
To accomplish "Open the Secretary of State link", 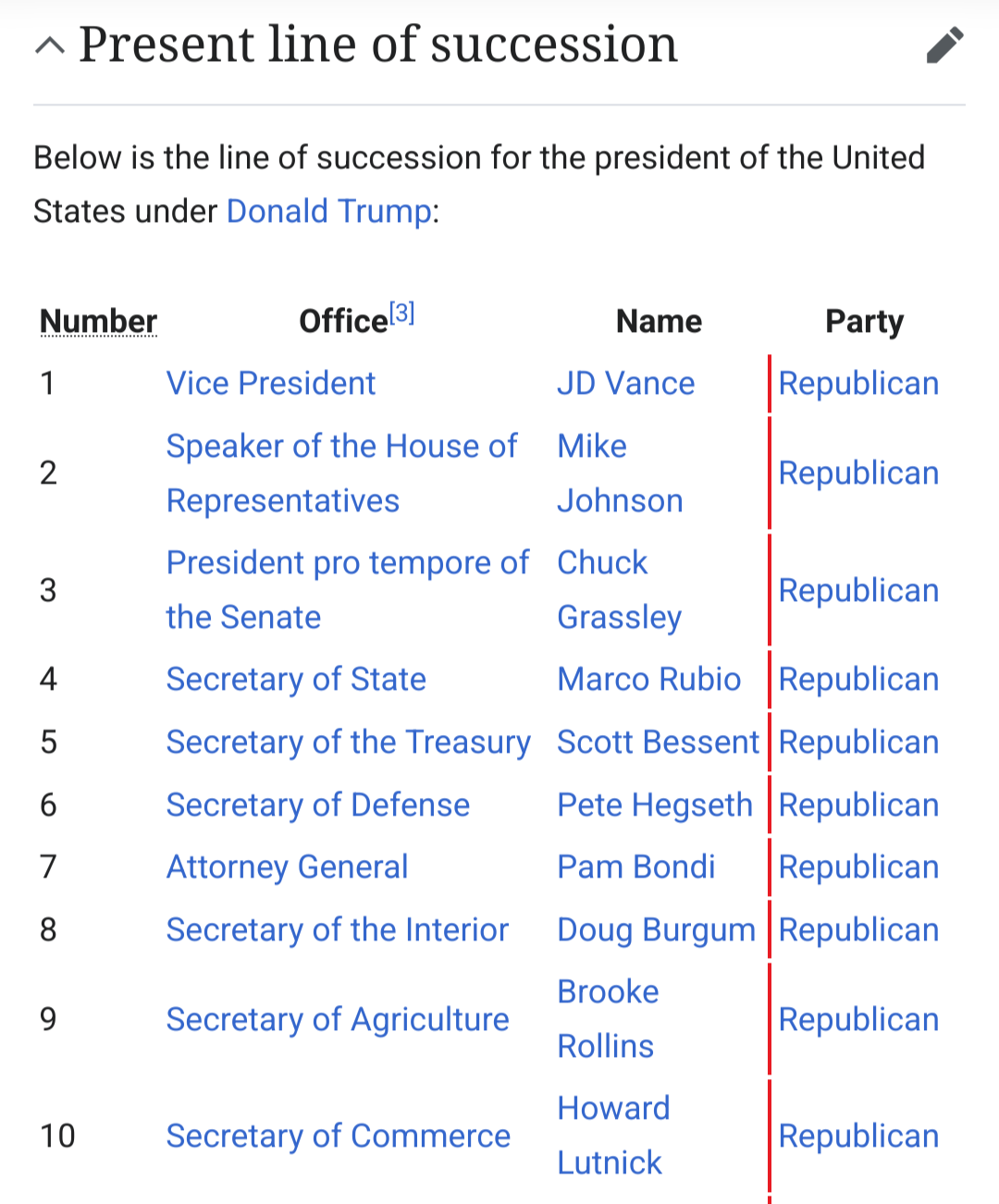I will pyautogui.click(x=296, y=679).
